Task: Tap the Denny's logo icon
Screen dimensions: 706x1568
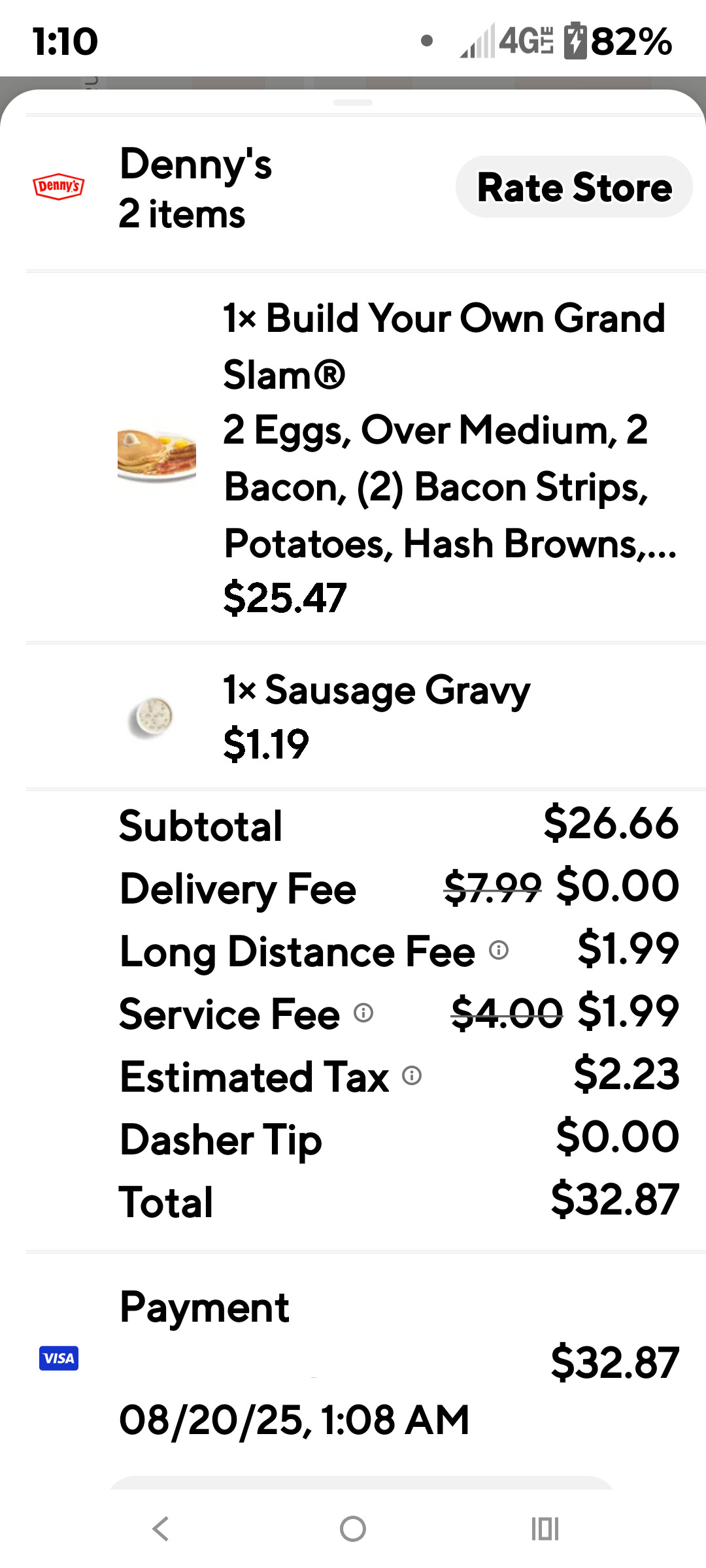Action: [x=59, y=187]
